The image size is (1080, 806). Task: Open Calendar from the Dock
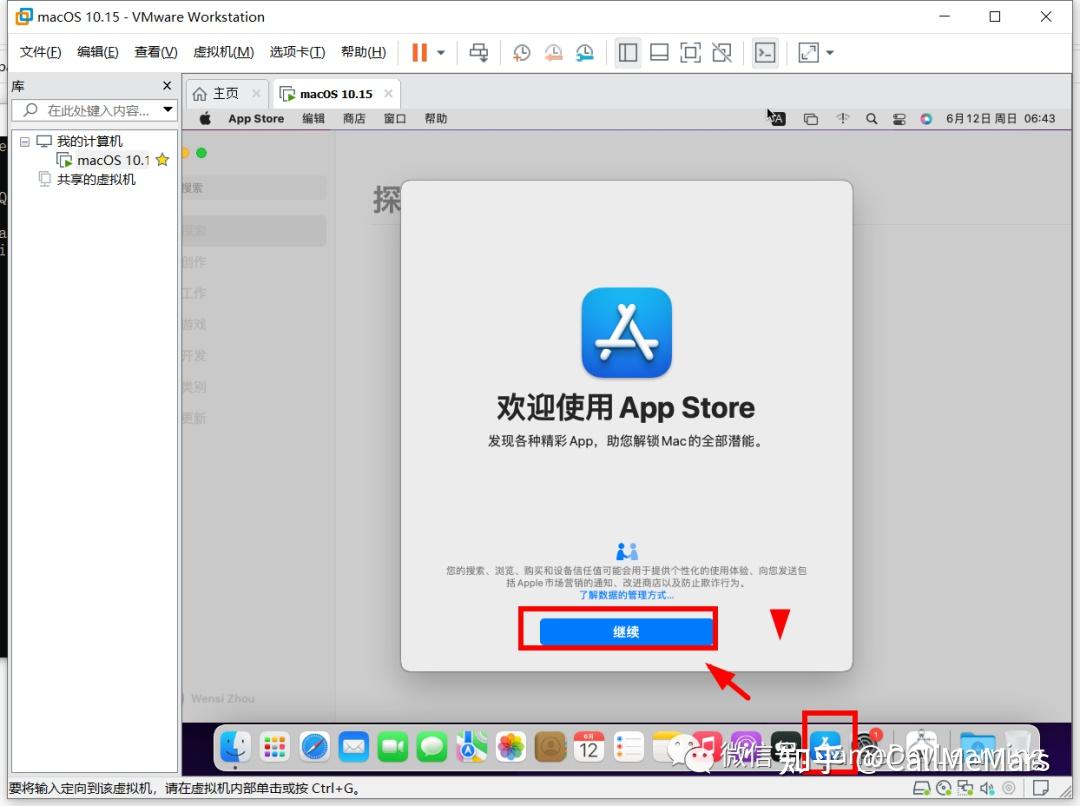pyautogui.click(x=589, y=747)
